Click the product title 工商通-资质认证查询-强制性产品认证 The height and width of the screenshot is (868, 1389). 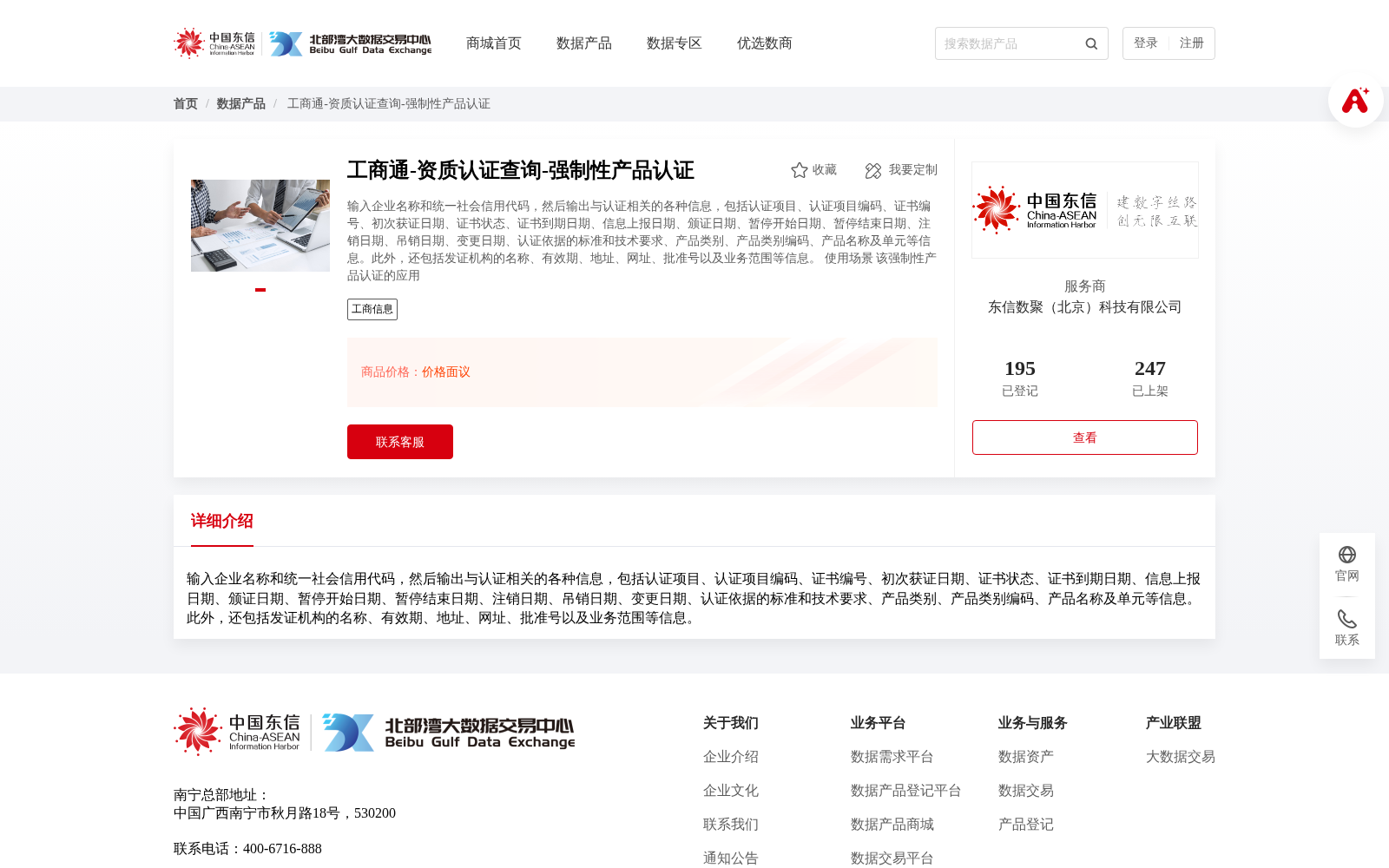(521, 170)
